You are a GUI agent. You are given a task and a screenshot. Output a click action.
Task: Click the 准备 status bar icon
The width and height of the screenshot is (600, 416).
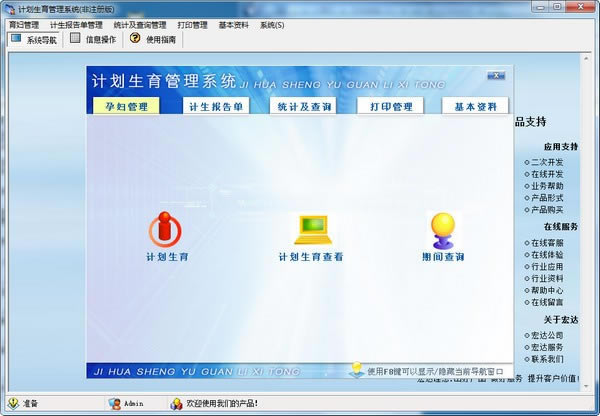(x=13, y=403)
